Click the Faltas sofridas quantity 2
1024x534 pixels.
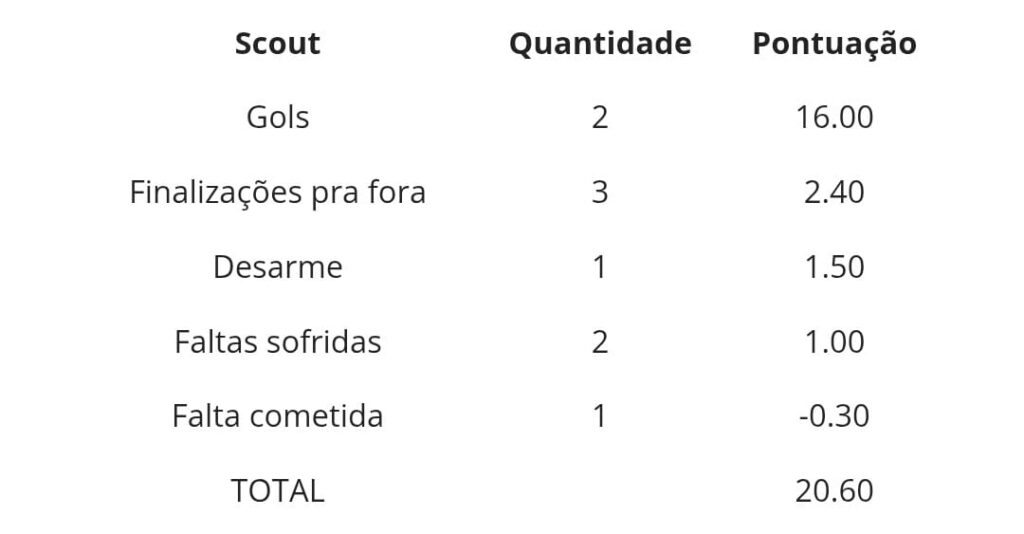(x=600, y=342)
